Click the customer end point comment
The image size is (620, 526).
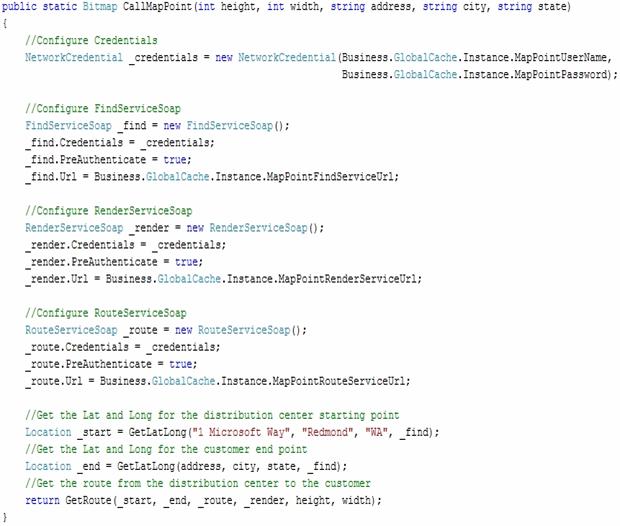click(x=166, y=450)
